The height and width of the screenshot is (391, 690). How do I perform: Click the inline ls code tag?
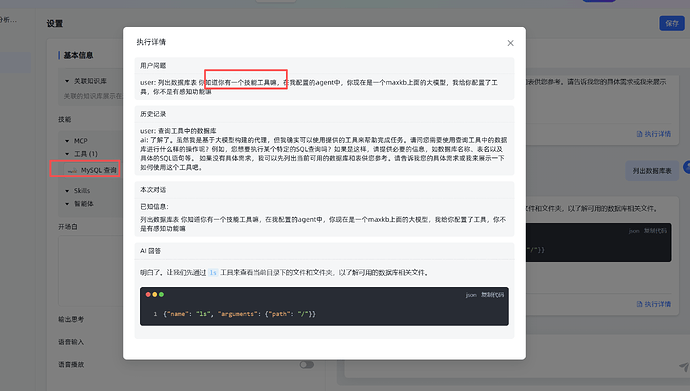click(213, 273)
